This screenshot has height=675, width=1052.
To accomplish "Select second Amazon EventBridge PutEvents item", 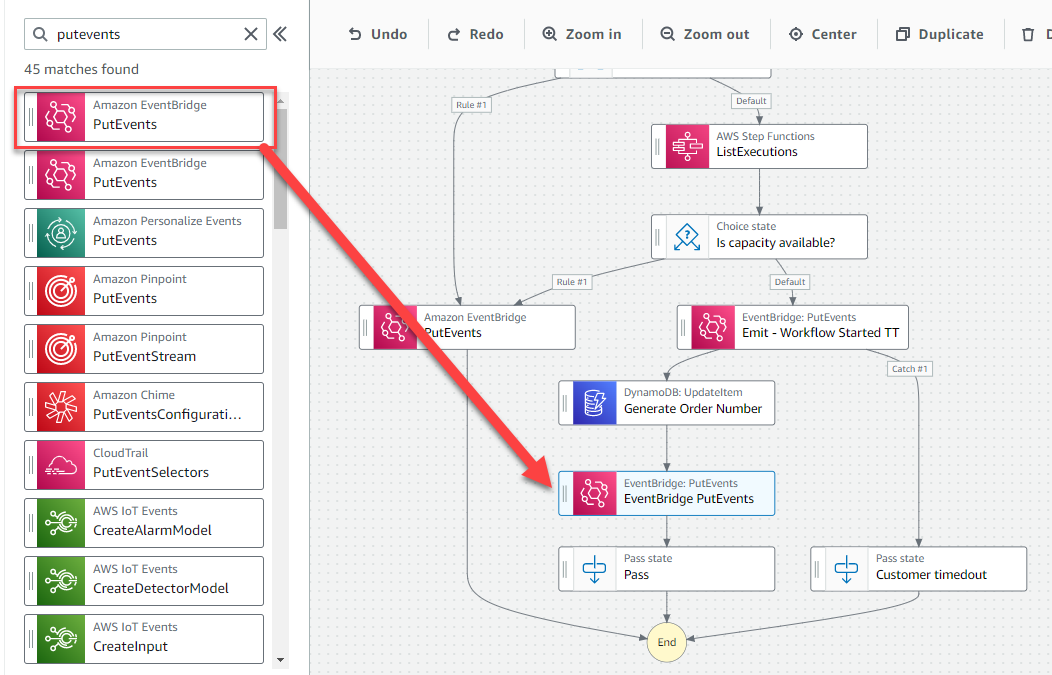I will [x=144, y=175].
